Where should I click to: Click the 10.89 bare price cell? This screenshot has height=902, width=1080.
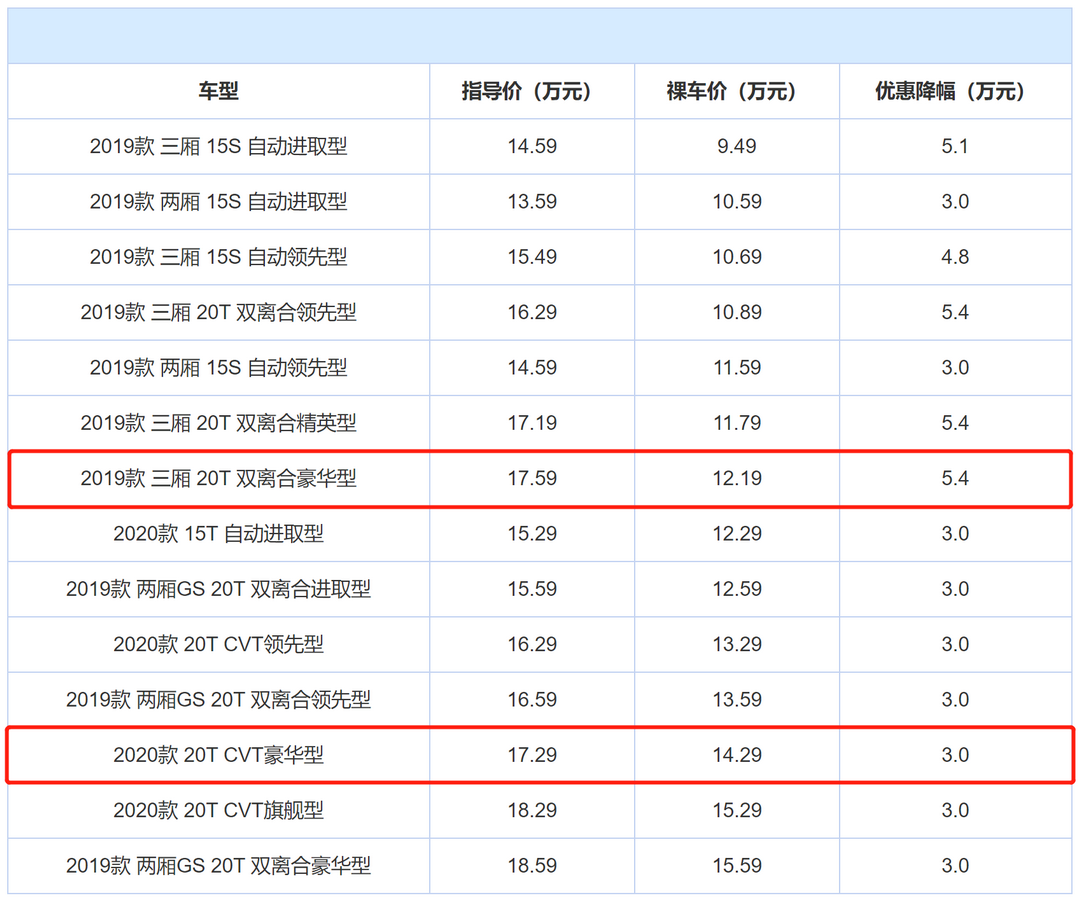736,313
